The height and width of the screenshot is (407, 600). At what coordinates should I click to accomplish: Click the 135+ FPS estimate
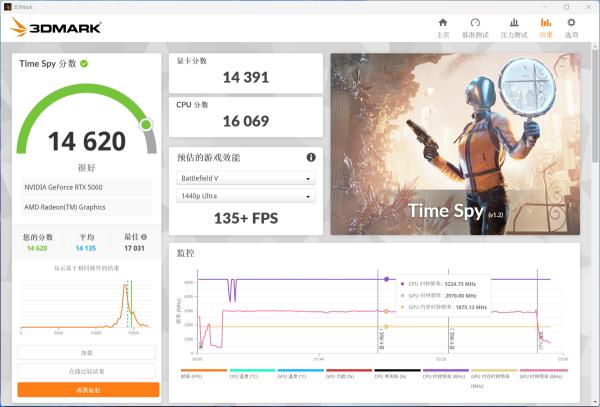[246, 218]
